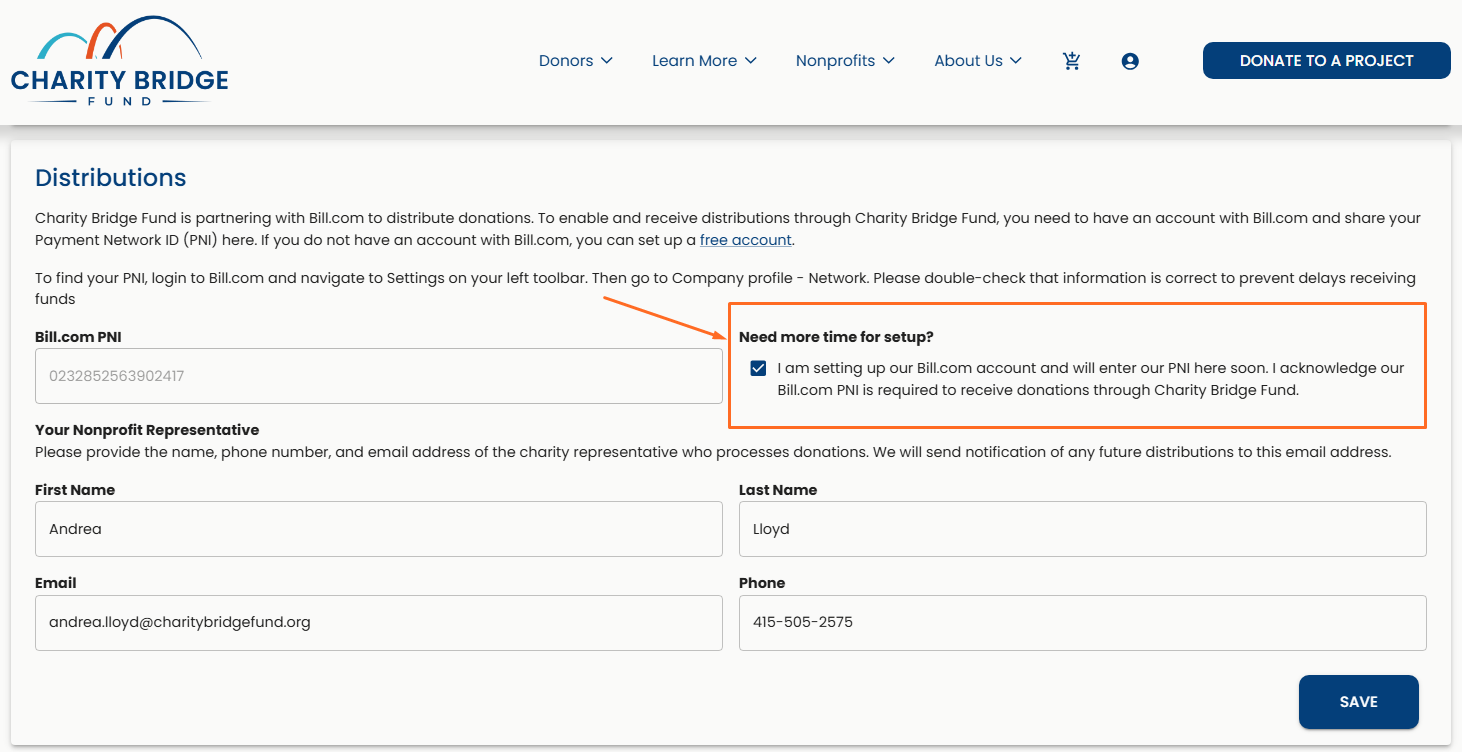The height and width of the screenshot is (752, 1462).
Task: Expand the Nonprofits dropdown menu
Action: click(x=846, y=61)
